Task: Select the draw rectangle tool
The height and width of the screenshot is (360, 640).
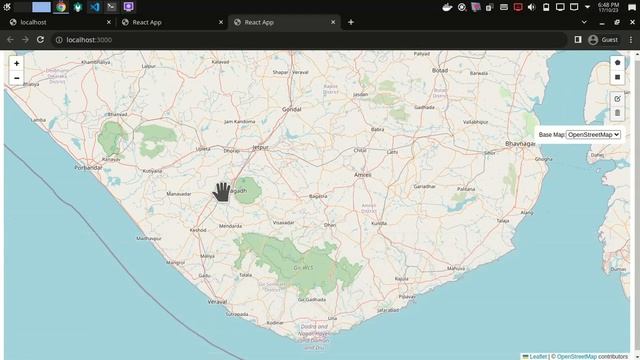Action: coord(617,77)
